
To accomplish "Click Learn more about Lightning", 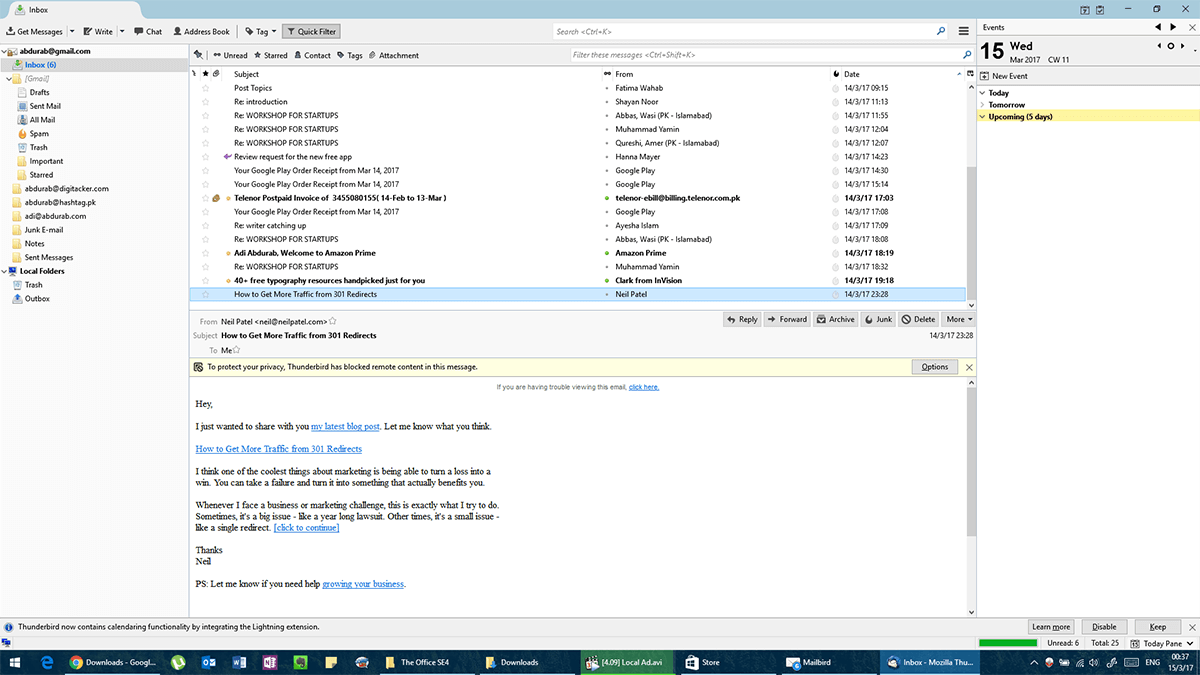I will click(x=1051, y=627).
